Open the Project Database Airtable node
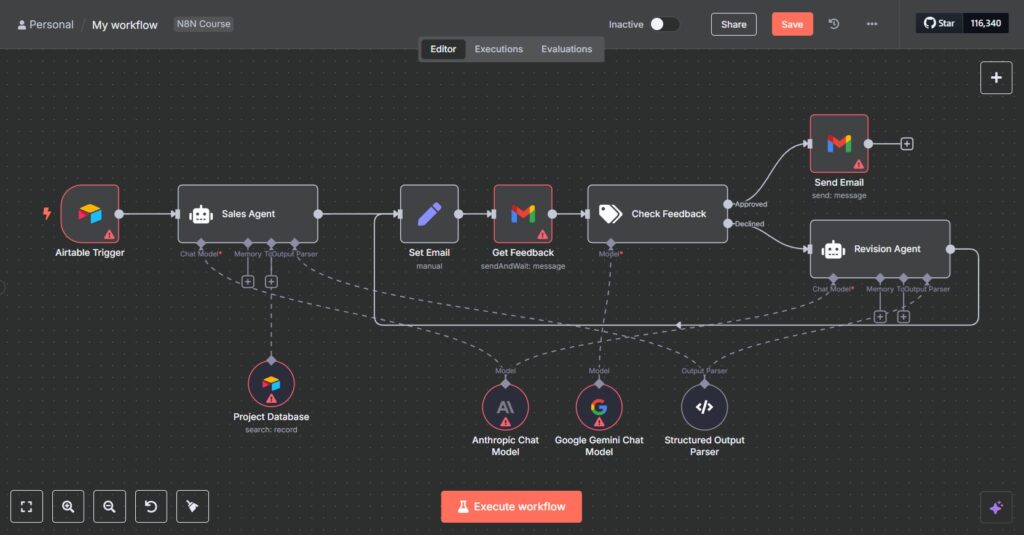The image size is (1024, 535). [271, 384]
